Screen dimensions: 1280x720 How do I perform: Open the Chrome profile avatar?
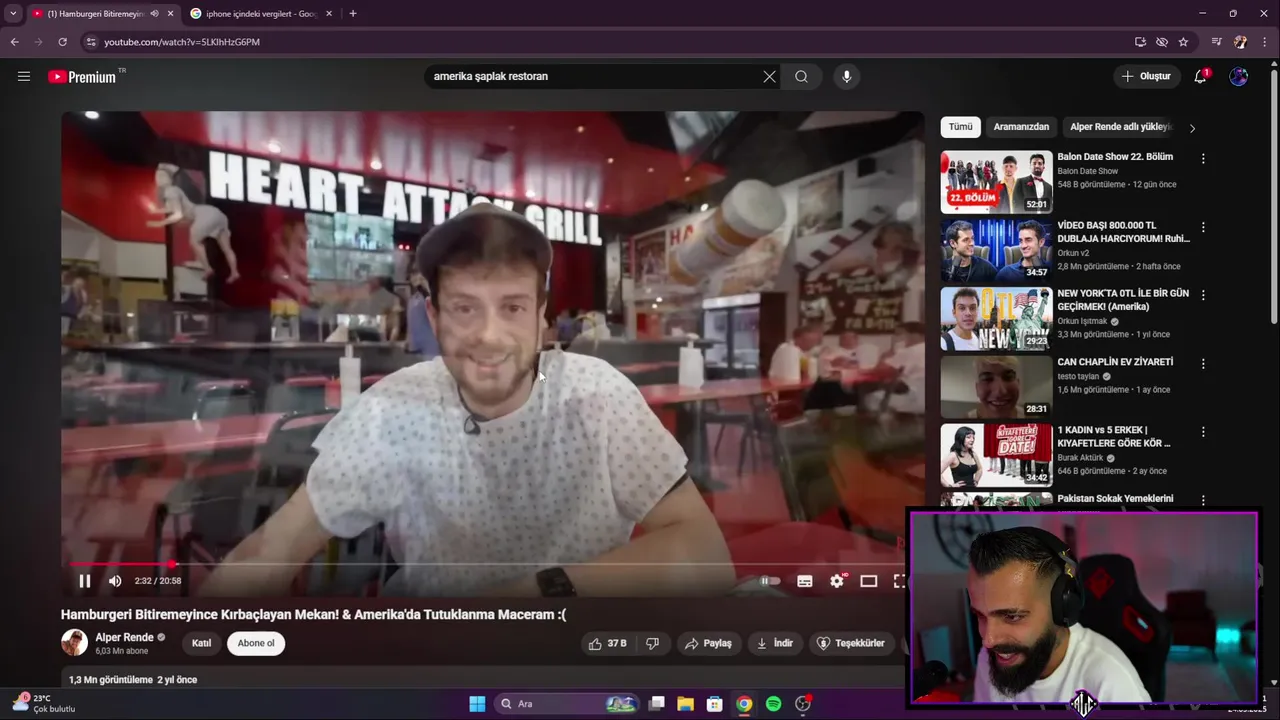pyautogui.click(x=1241, y=42)
